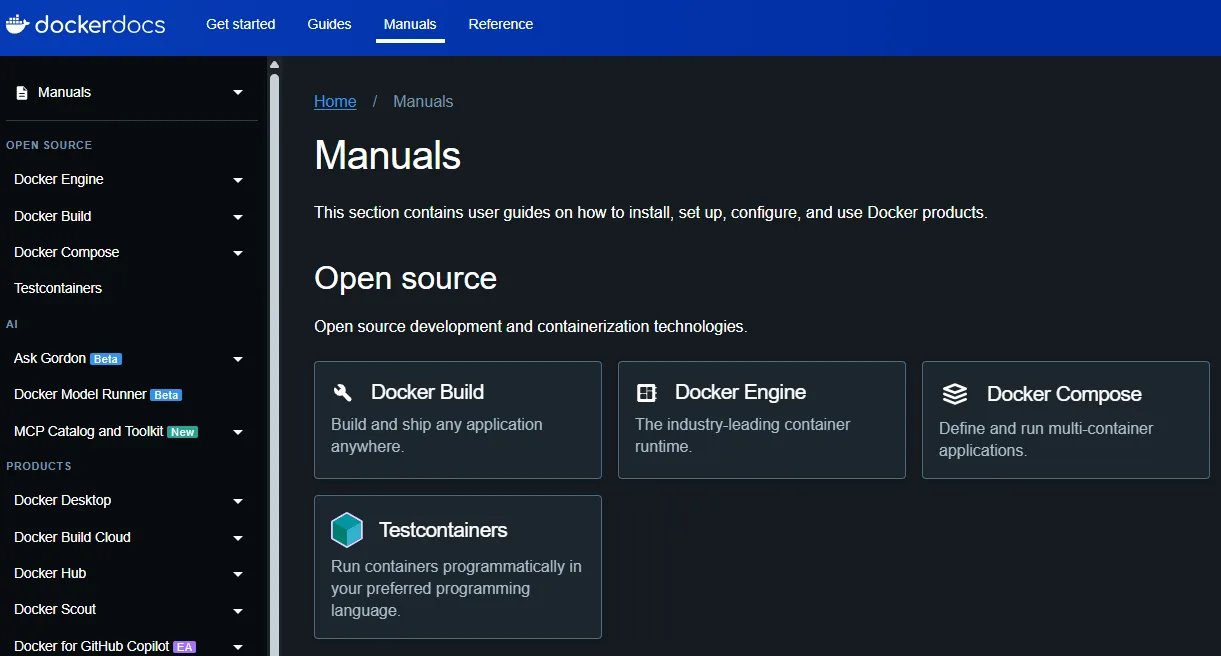Open Docker Desktop in the sidebar
This screenshot has height=656, width=1221.
point(63,500)
